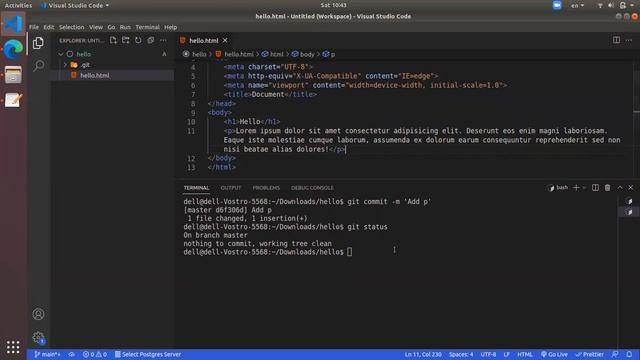Image resolution: width=640 pixels, height=360 pixels.
Task: Open the en keyboard layout menu
Action: pyautogui.click(x=577, y=5)
